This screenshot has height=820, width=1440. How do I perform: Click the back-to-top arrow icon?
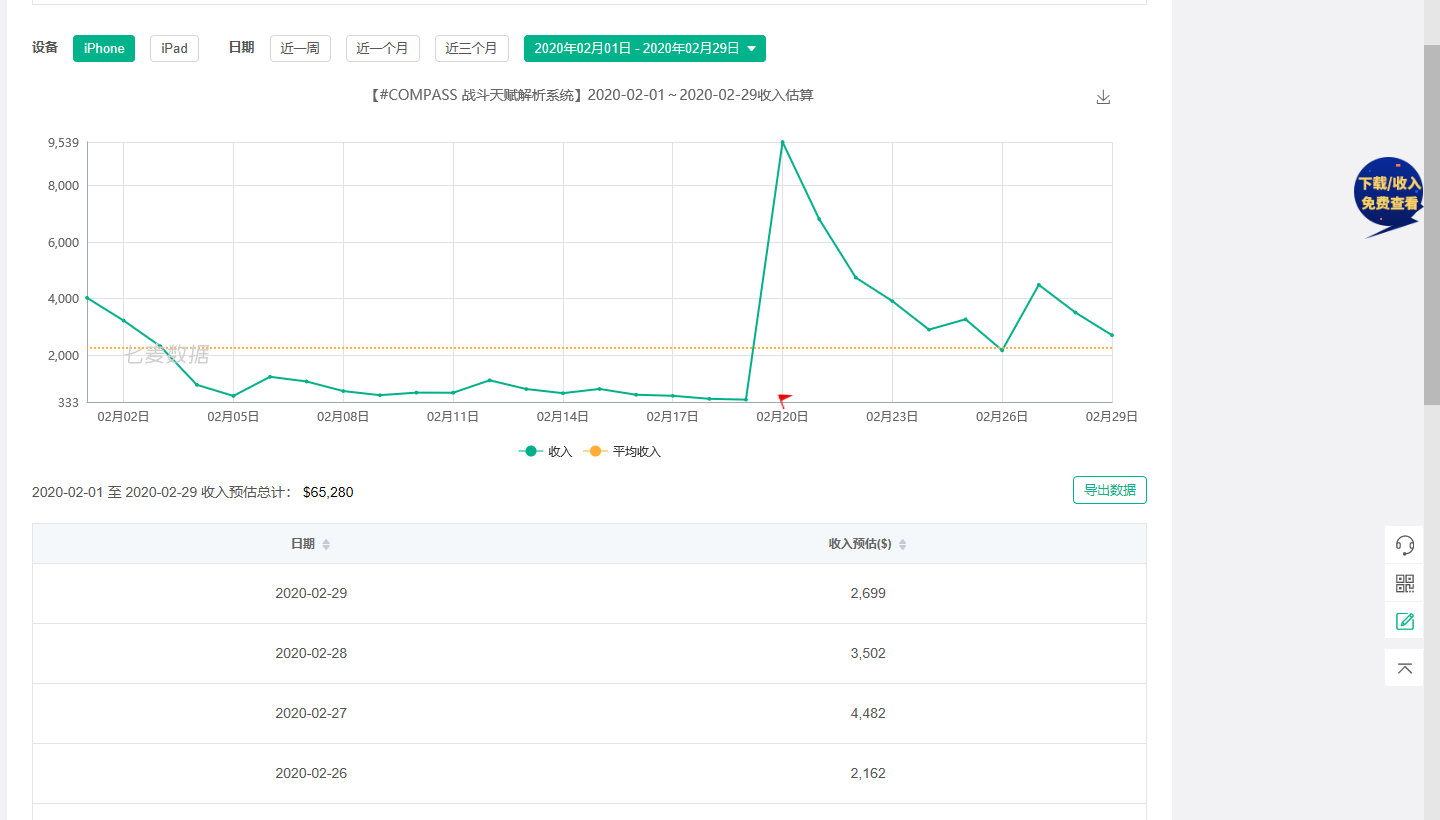point(1404,668)
